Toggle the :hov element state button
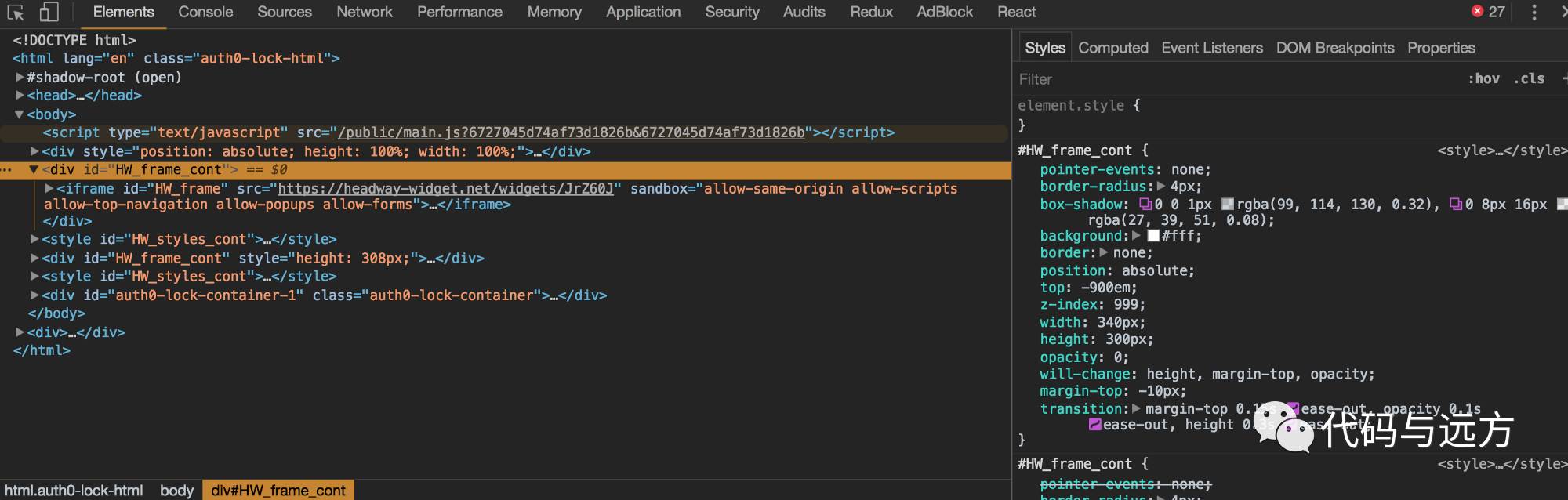 tap(1483, 78)
